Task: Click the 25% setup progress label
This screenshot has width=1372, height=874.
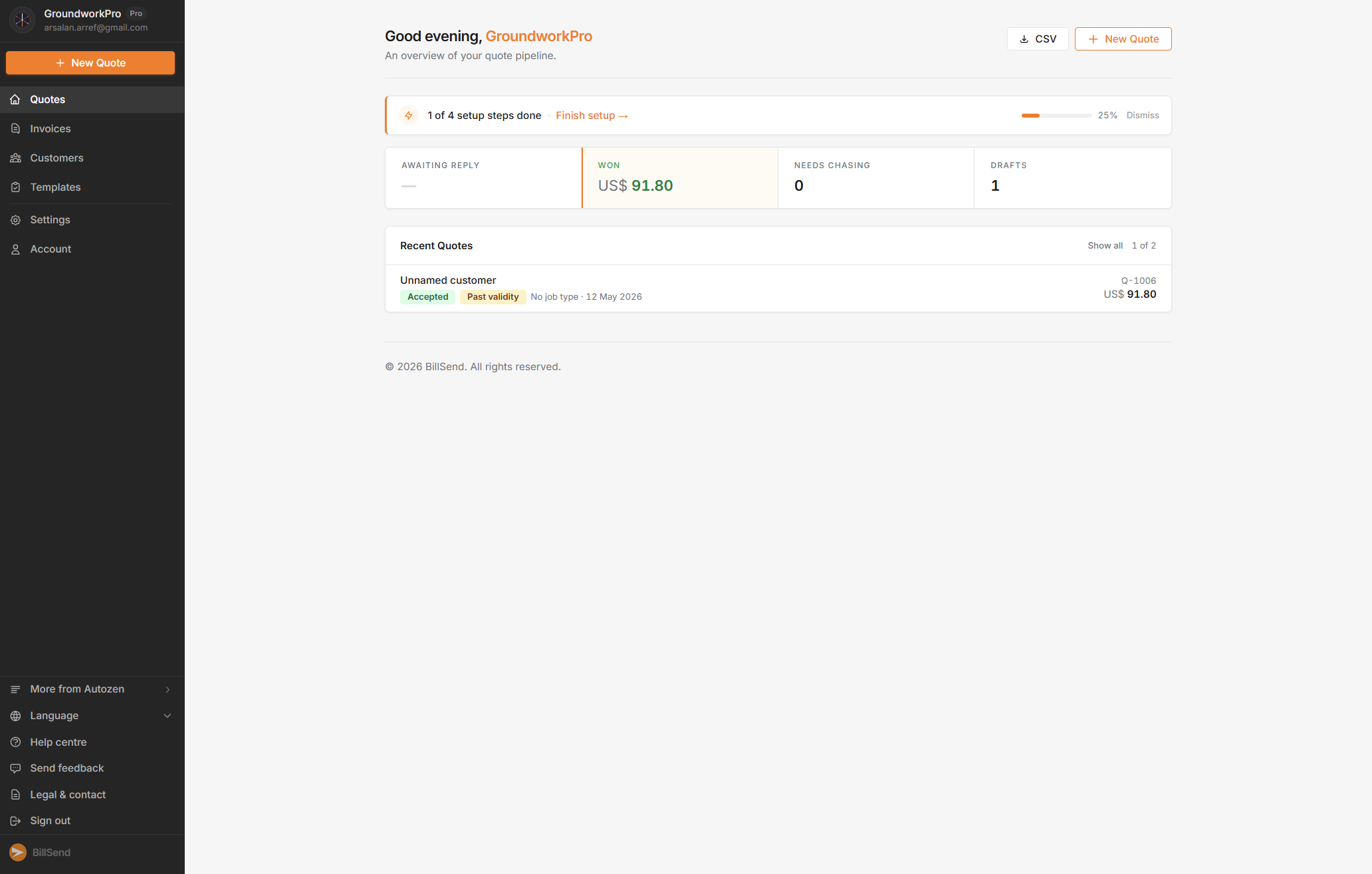Action: [1107, 116]
